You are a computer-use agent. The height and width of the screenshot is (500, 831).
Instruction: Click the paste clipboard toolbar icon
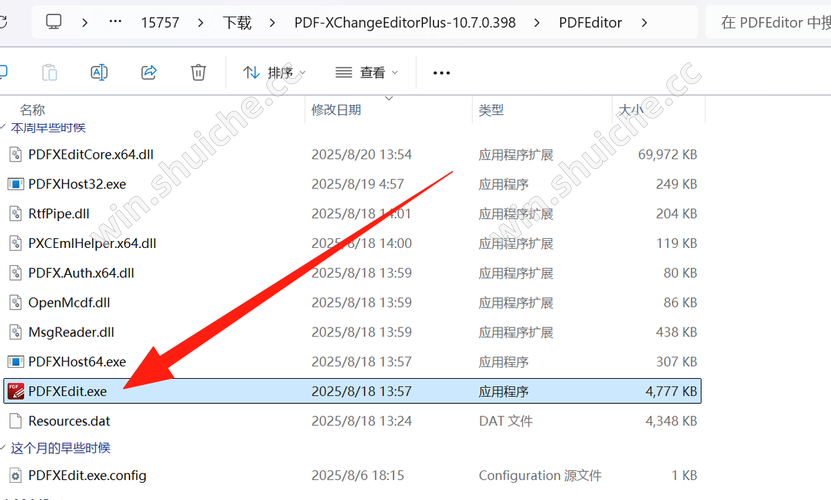[x=49, y=72]
